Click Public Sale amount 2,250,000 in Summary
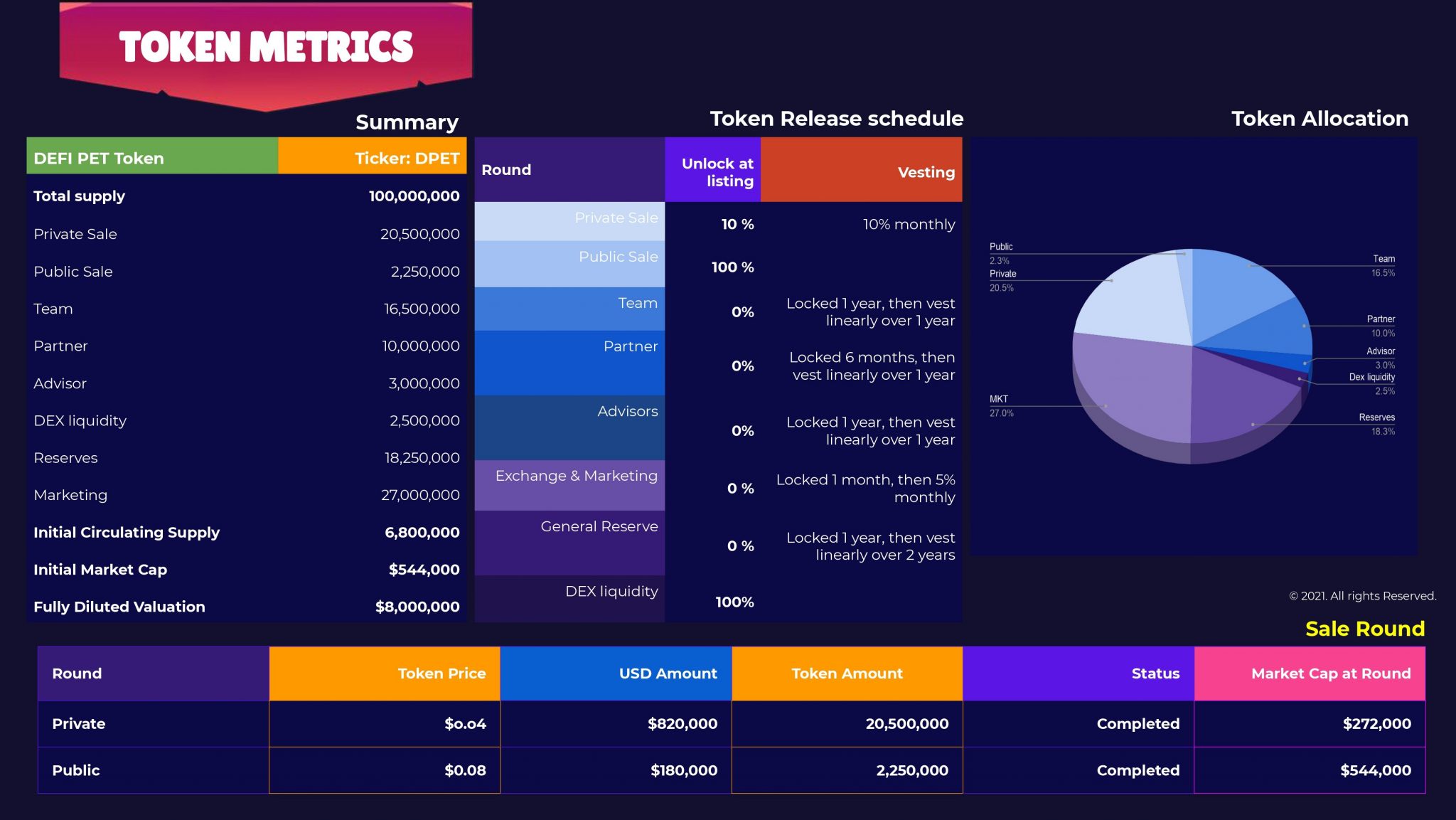The height and width of the screenshot is (820, 1456). point(424,272)
